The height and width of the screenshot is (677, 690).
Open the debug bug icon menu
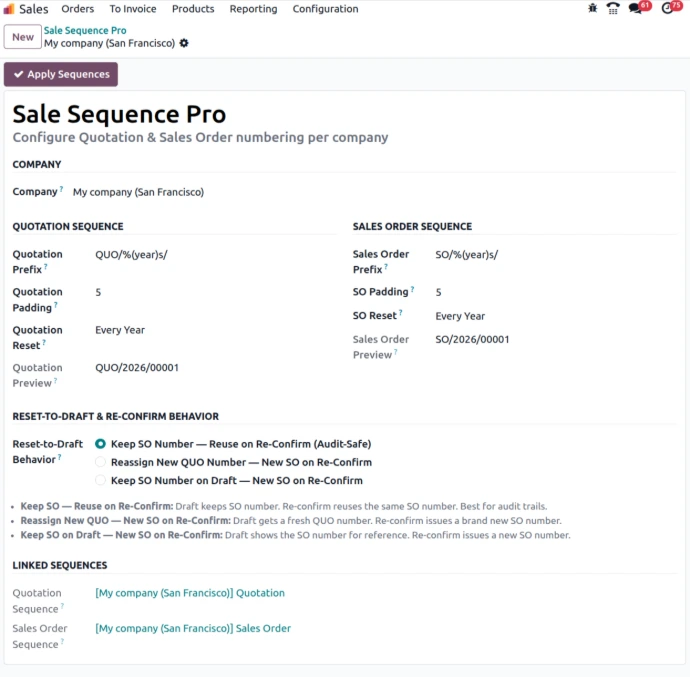[x=592, y=9]
